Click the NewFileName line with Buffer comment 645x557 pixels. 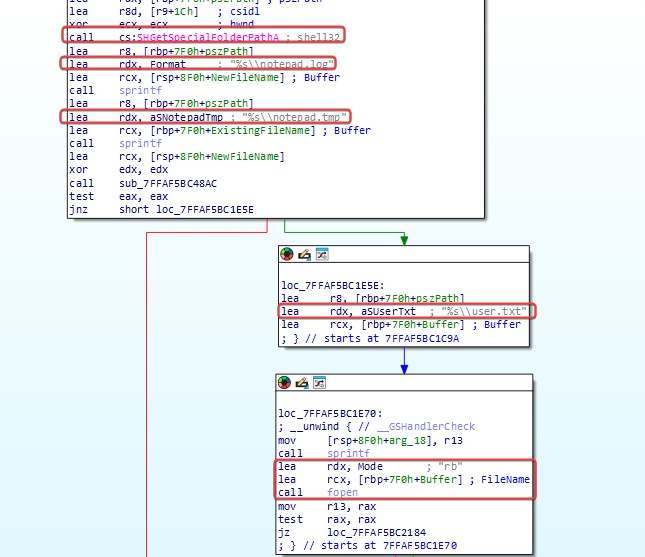point(204,77)
